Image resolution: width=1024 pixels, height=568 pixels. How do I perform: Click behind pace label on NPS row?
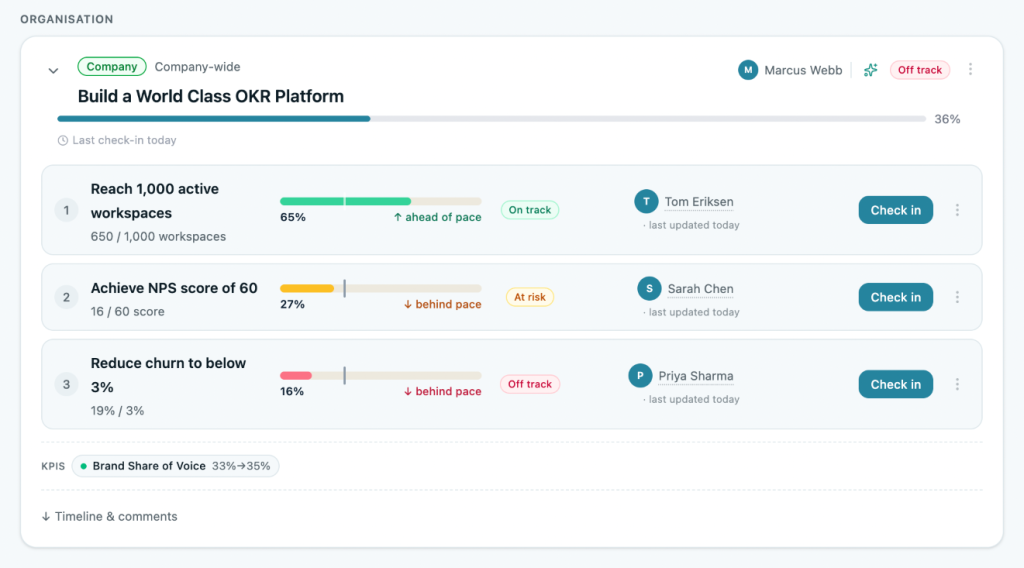[442, 304]
